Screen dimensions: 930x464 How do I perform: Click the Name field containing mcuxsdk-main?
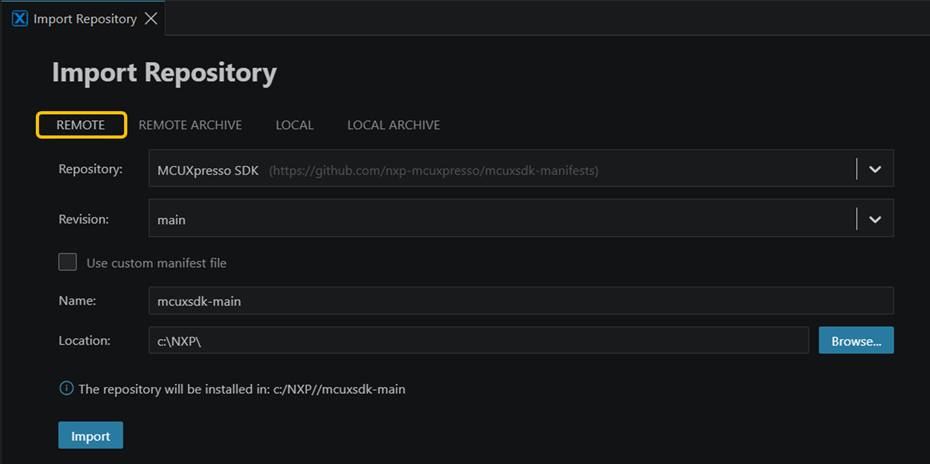(521, 301)
